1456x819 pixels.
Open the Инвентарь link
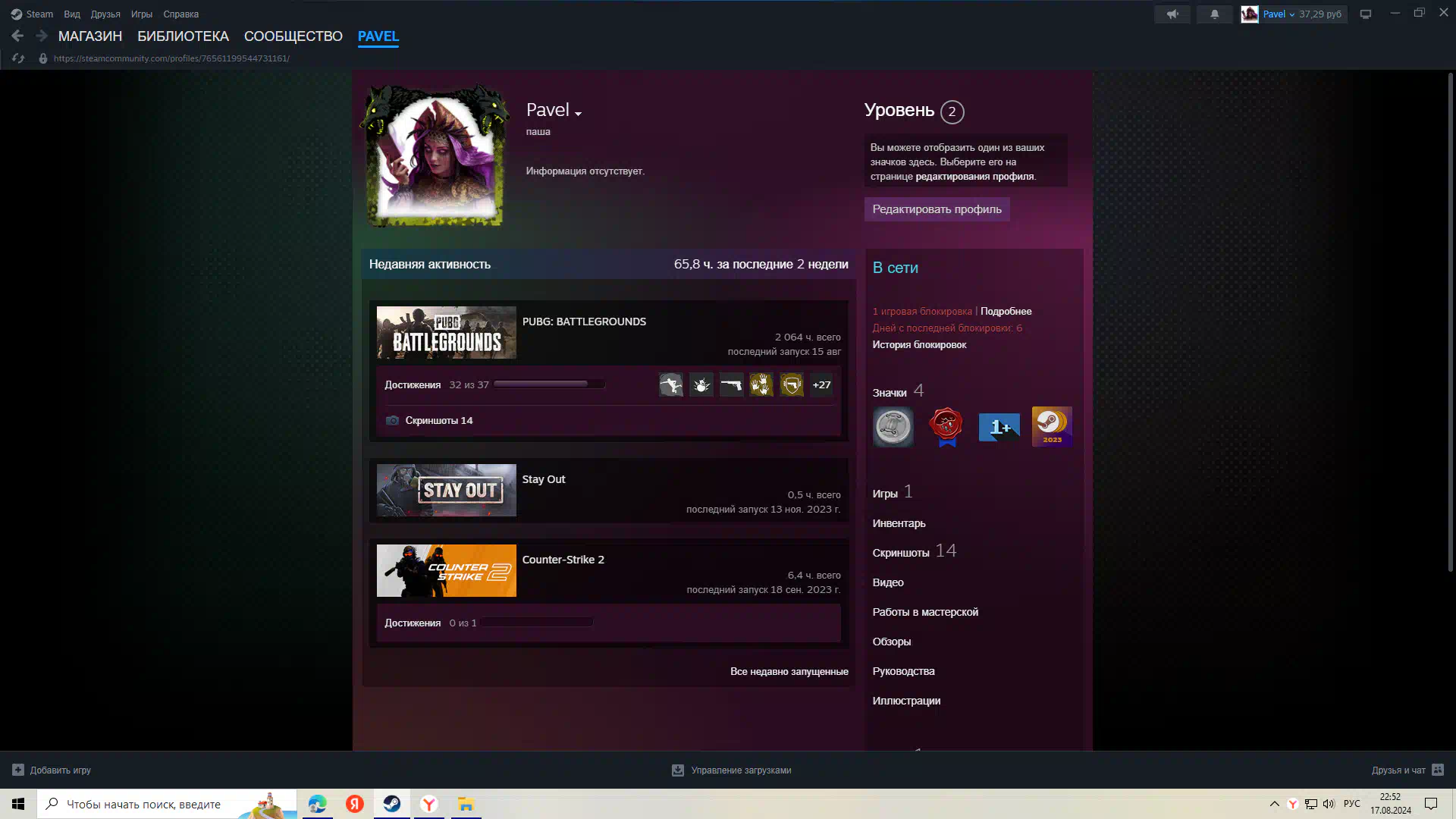pos(899,523)
